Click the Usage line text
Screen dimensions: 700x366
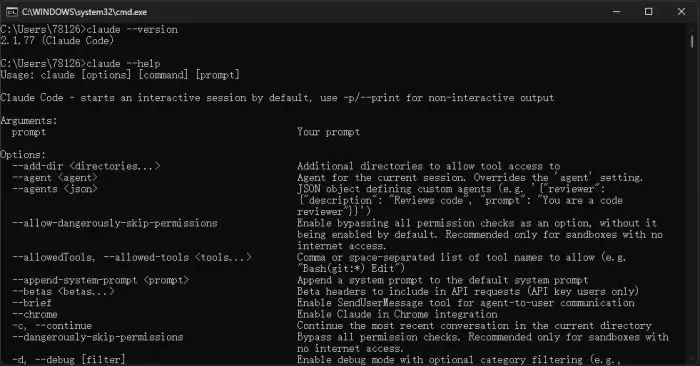point(120,75)
